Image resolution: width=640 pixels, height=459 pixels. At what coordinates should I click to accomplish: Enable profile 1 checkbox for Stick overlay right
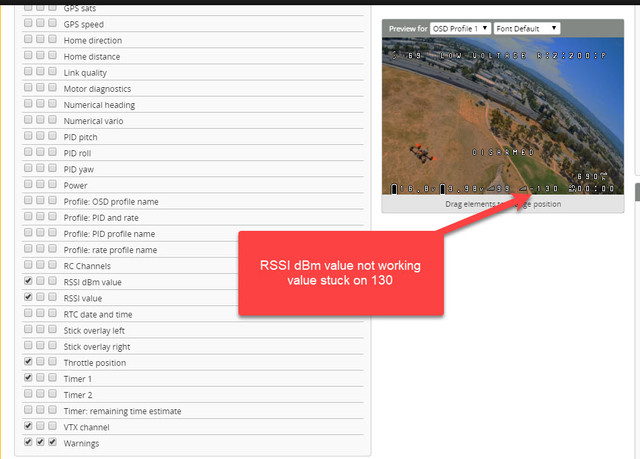pos(28,345)
